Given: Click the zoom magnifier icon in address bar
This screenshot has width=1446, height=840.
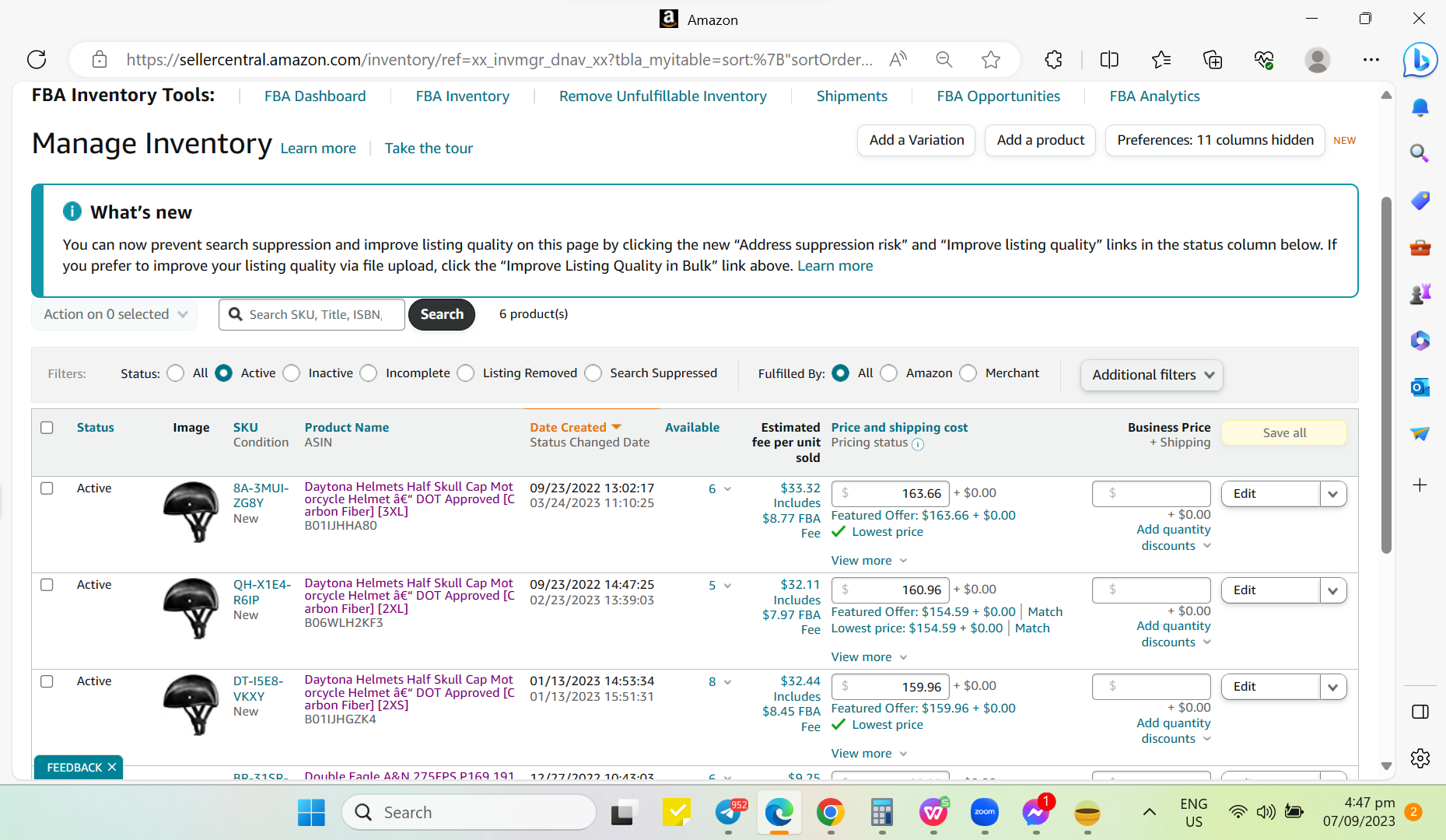Looking at the screenshot, I should (944, 59).
